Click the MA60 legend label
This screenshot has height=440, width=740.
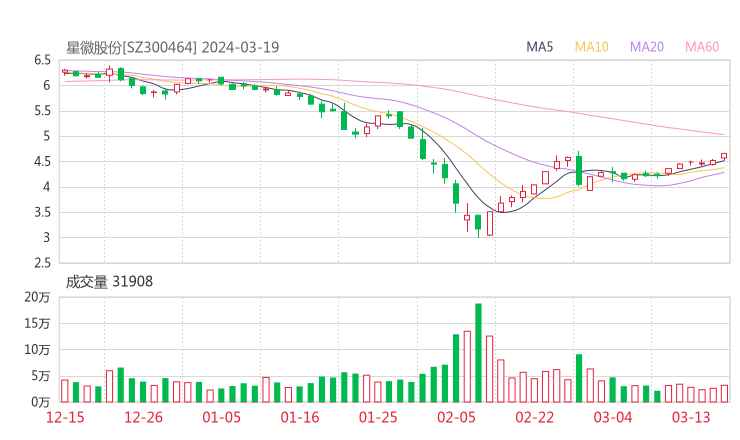click(x=702, y=47)
